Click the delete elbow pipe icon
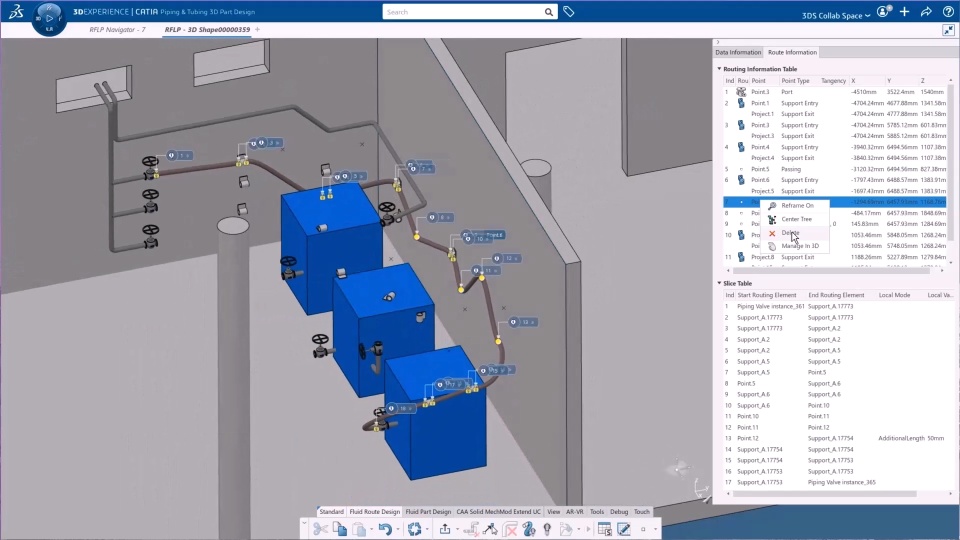The height and width of the screenshot is (540, 960). (x=510, y=529)
